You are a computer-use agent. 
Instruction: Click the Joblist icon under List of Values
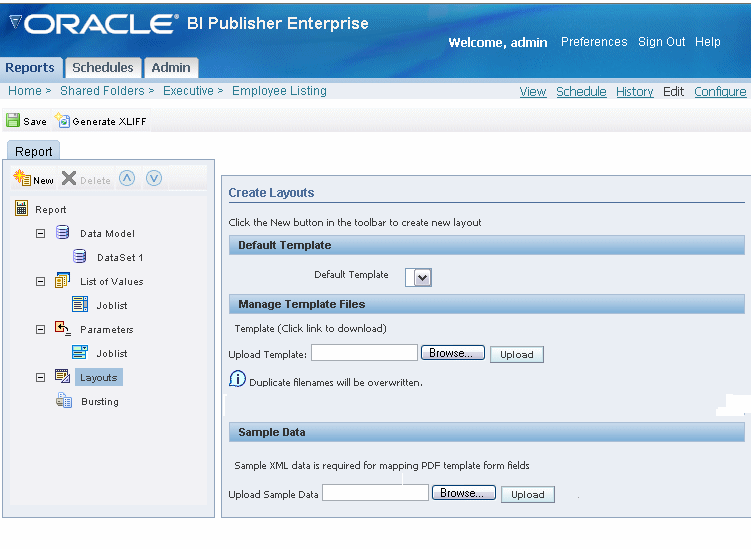pos(80,304)
